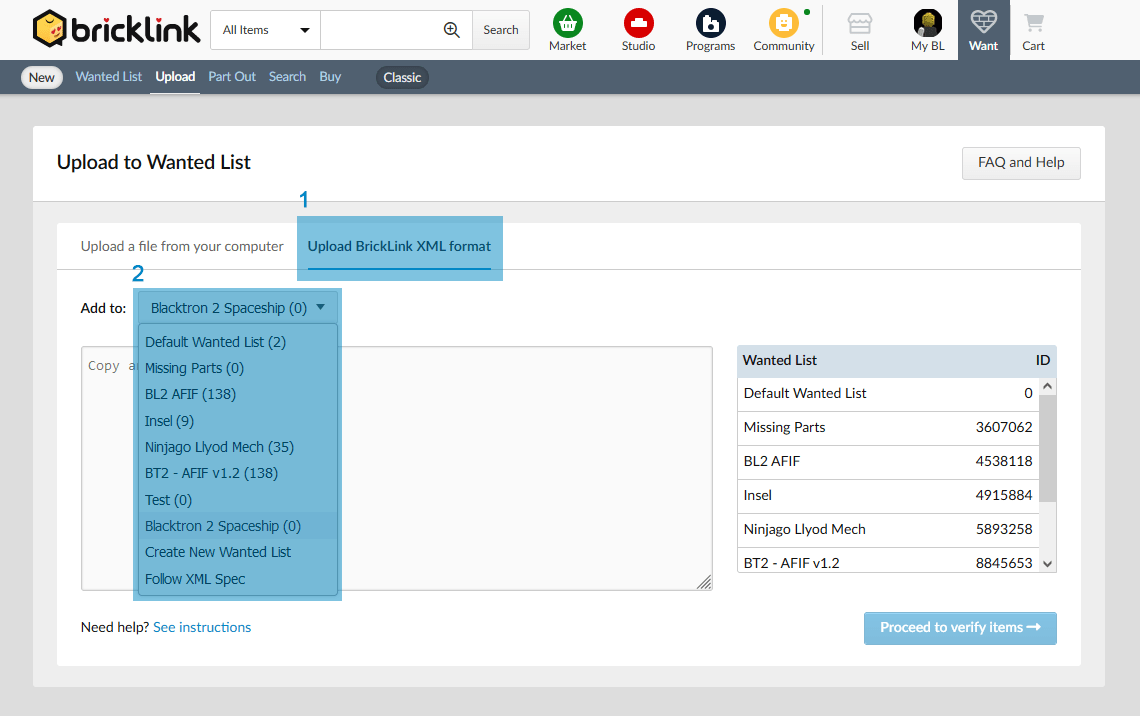Go to Part Out nav link
Screen dimensions: 1140x716
(x=232, y=76)
